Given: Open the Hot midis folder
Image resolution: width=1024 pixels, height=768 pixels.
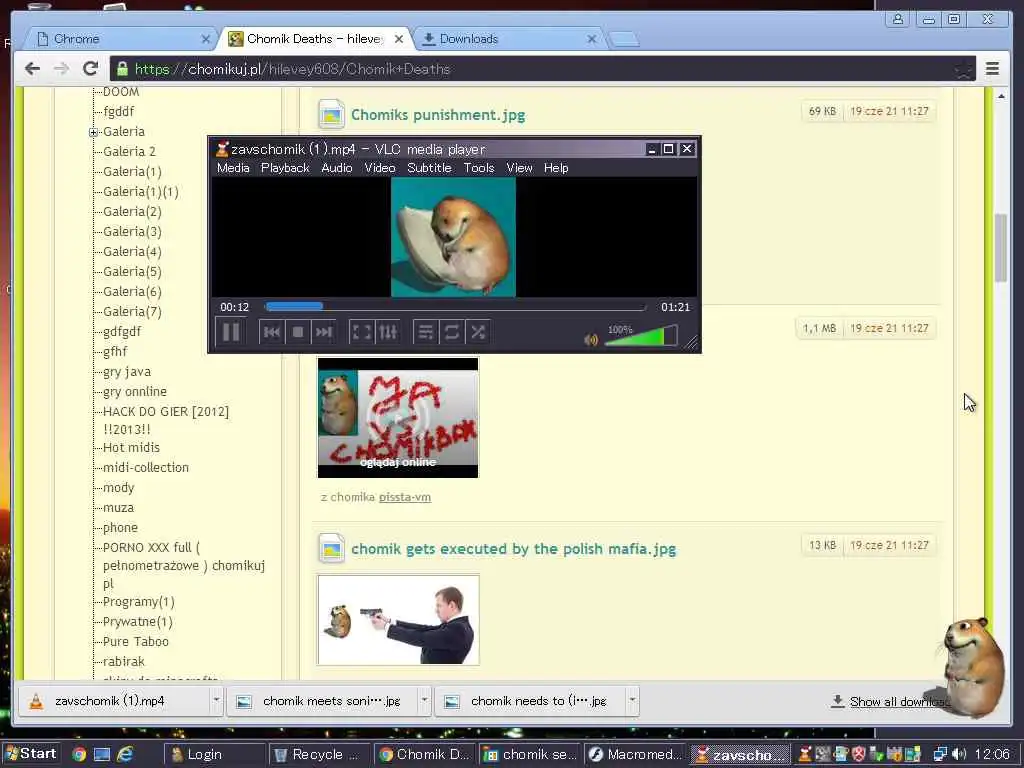Looking at the screenshot, I should (x=131, y=447).
